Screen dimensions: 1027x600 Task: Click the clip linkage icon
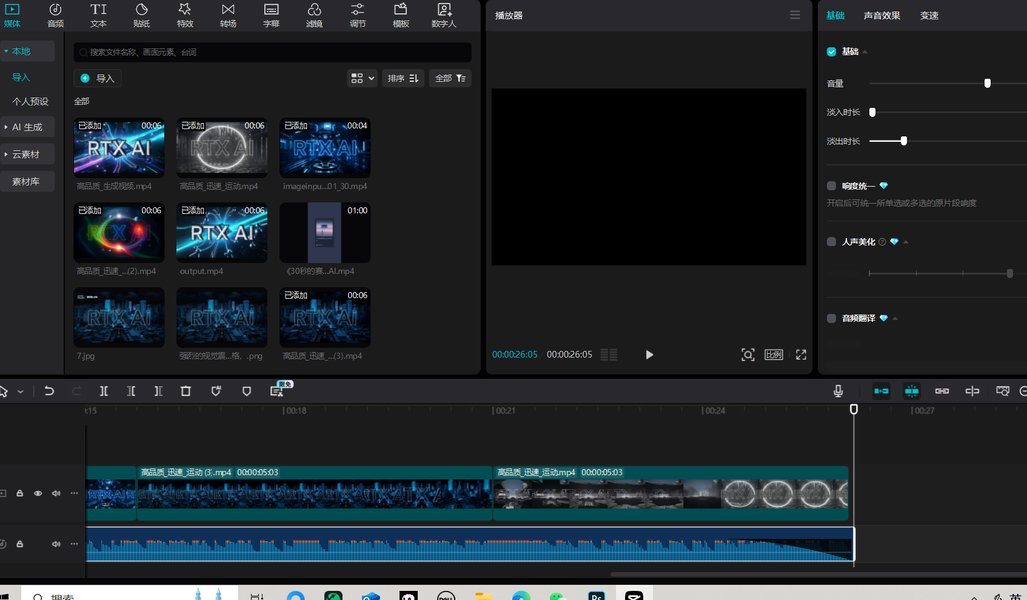(x=942, y=391)
